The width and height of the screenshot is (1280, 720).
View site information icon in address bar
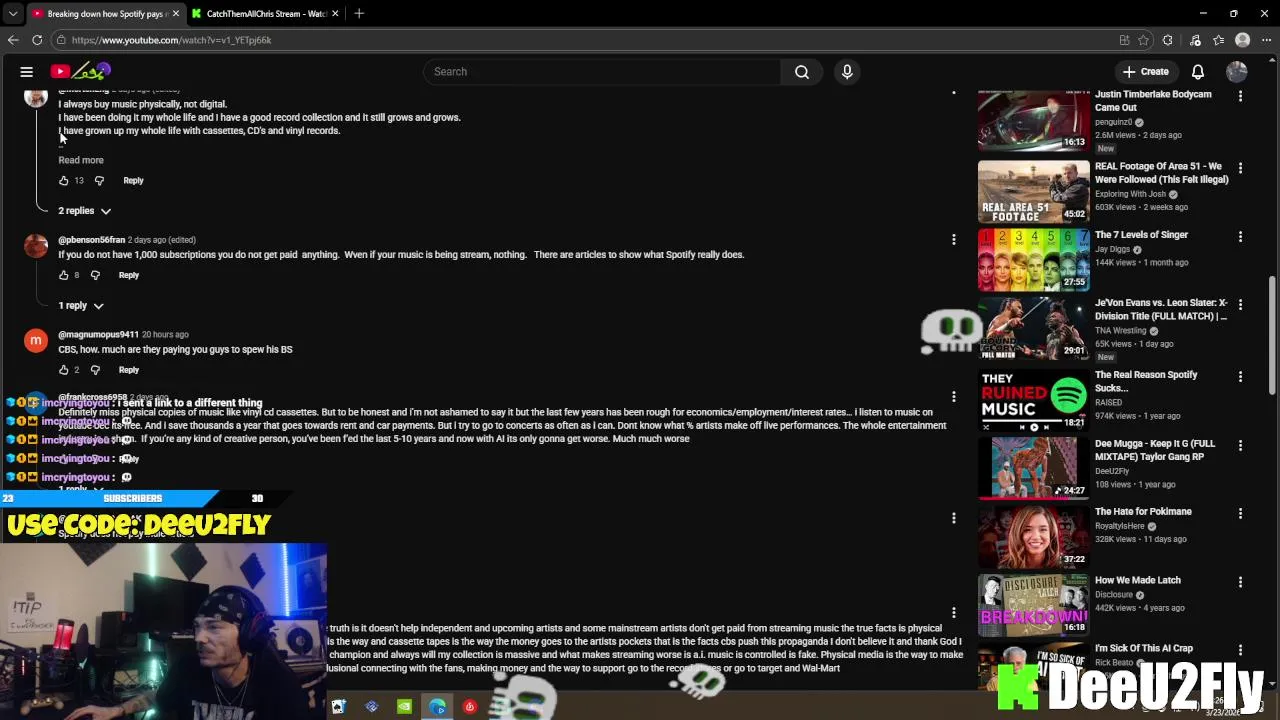click(61, 40)
